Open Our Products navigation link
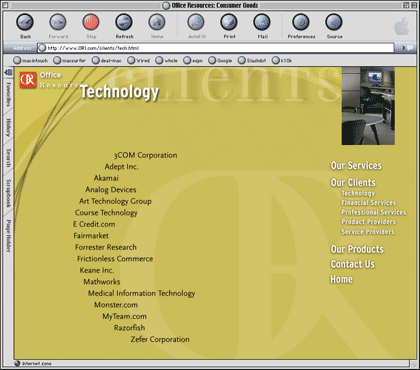420x370 pixels. pos(357,249)
